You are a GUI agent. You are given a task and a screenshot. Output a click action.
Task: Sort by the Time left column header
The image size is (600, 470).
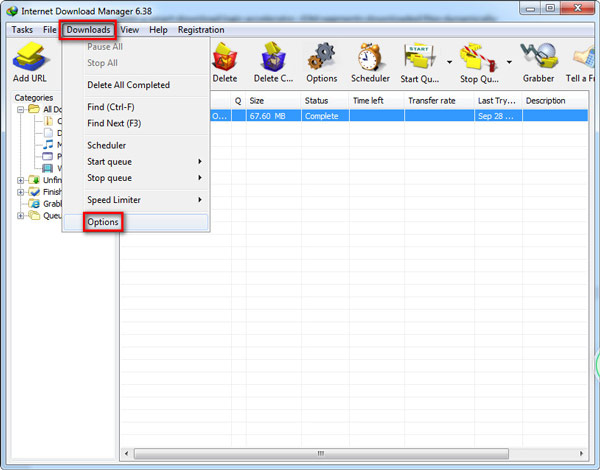coord(377,101)
